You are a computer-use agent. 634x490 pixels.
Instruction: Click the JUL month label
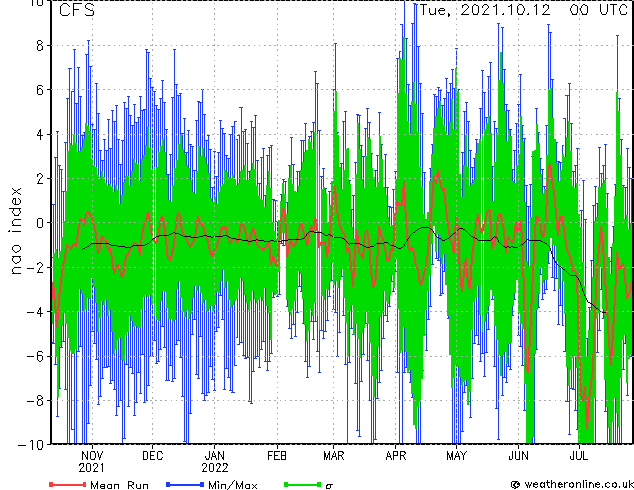pos(579,456)
